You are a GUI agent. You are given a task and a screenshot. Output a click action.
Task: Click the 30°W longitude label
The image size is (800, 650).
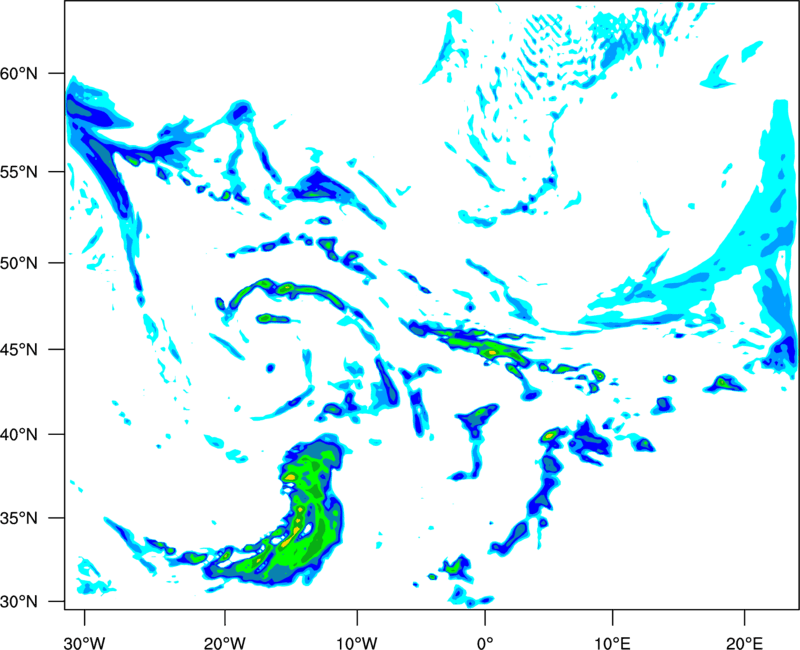(85, 643)
